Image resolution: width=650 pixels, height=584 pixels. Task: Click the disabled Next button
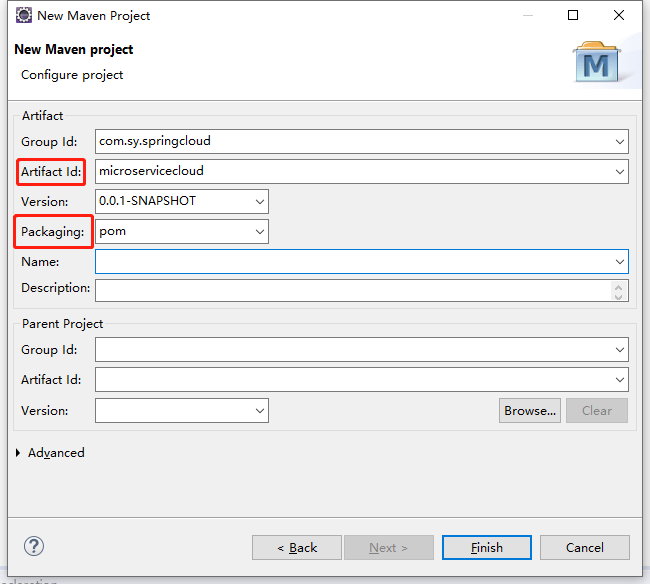(x=389, y=548)
